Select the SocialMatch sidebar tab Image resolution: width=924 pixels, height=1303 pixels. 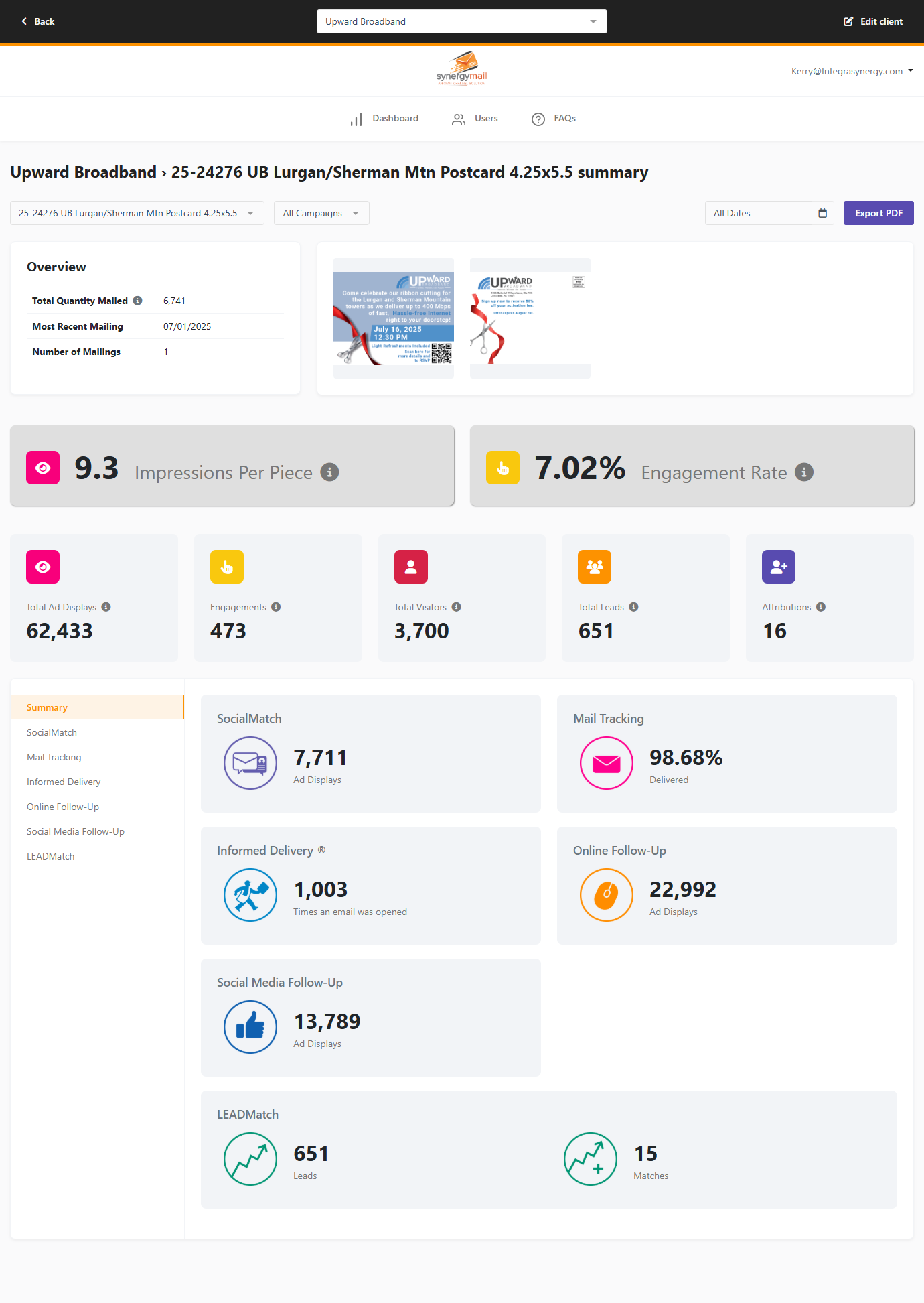[97, 732]
